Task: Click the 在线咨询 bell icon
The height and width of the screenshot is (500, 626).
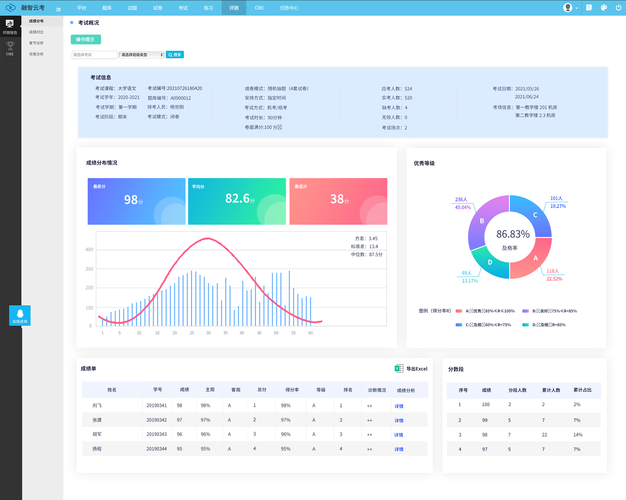Action: point(20,314)
